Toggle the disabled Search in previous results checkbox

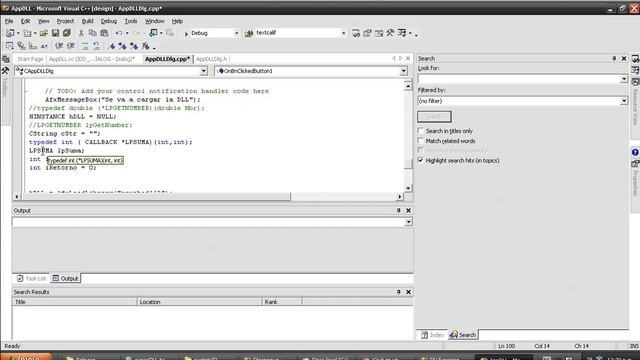(x=421, y=151)
